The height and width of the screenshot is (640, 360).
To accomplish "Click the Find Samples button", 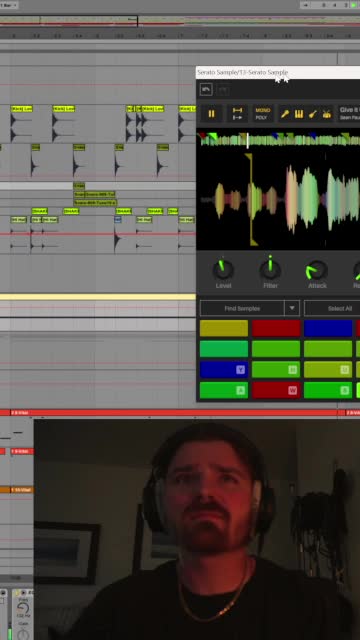I will tap(242, 309).
